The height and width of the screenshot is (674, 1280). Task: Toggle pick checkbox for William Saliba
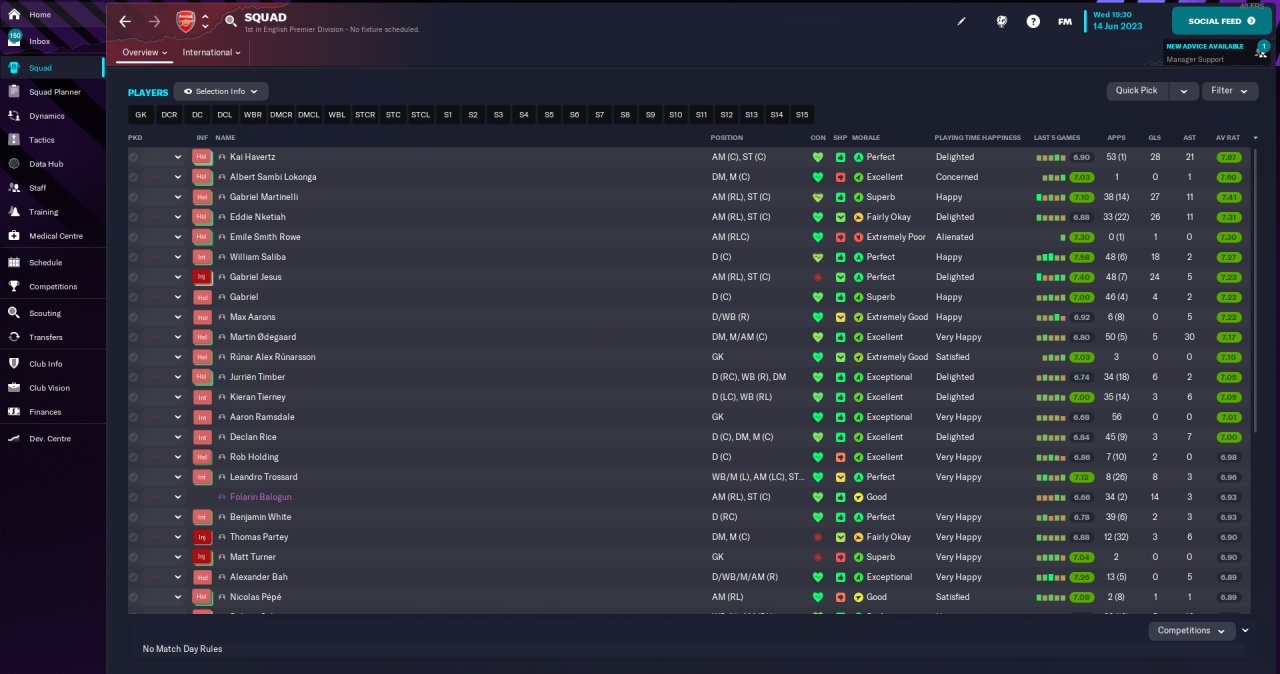point(134,257)
